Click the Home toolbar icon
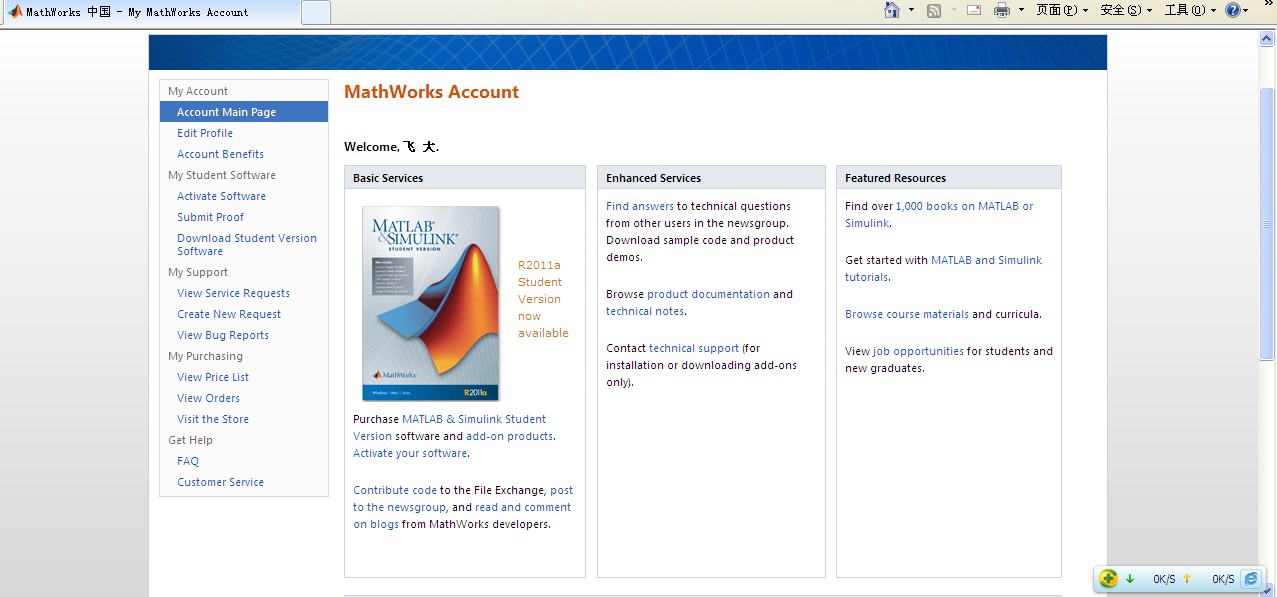The image size is (1277, 597). (892, 10)
